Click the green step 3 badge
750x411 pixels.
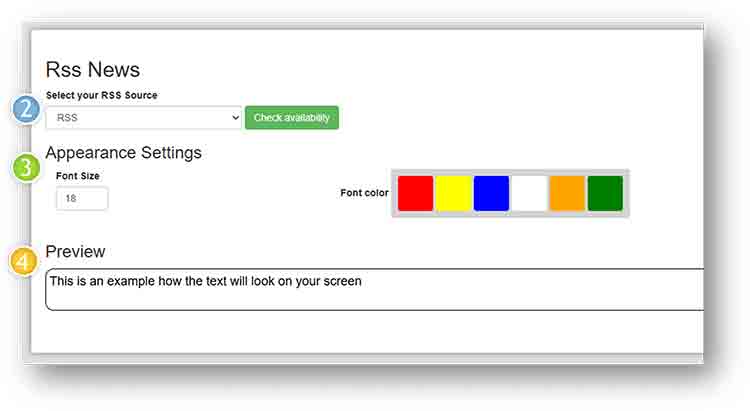(x=26, y=166)
